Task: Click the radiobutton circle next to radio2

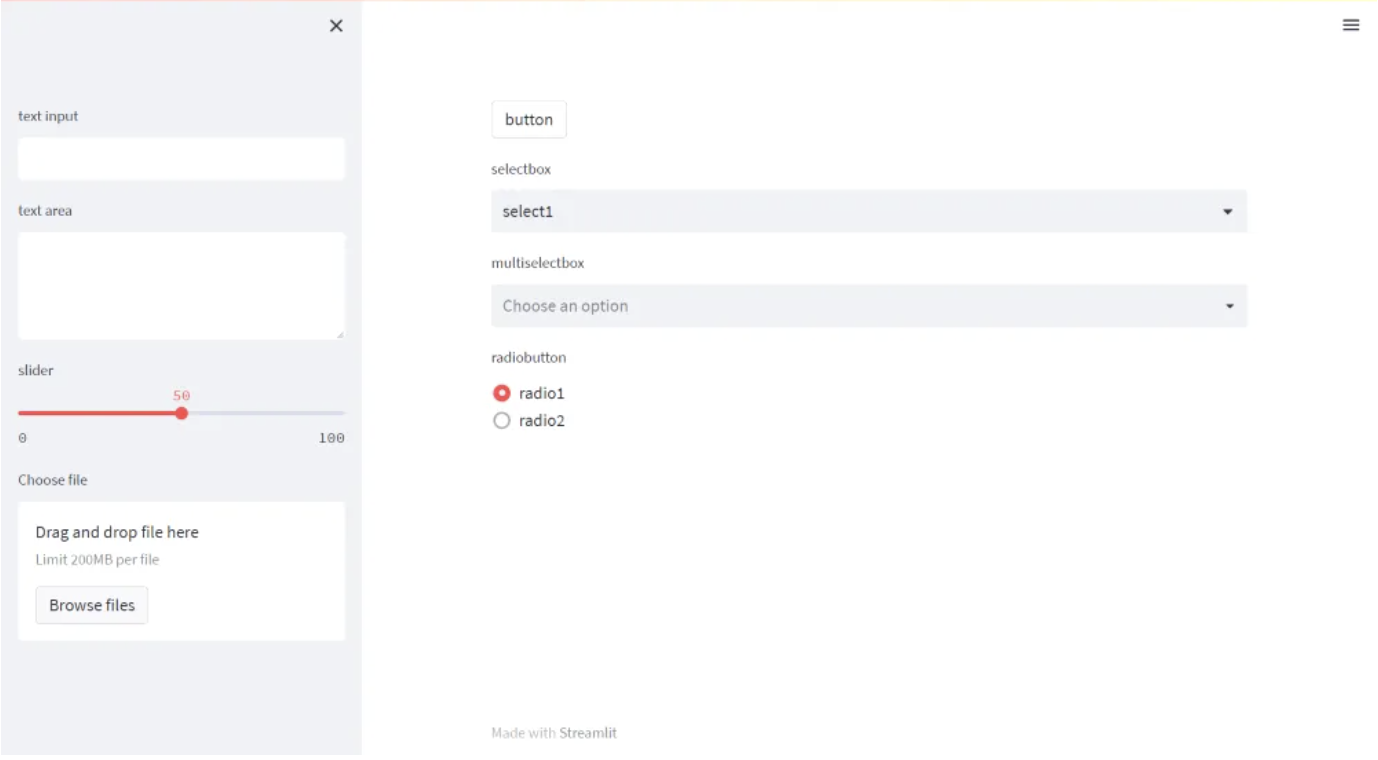Action: (x=502, y=420)
